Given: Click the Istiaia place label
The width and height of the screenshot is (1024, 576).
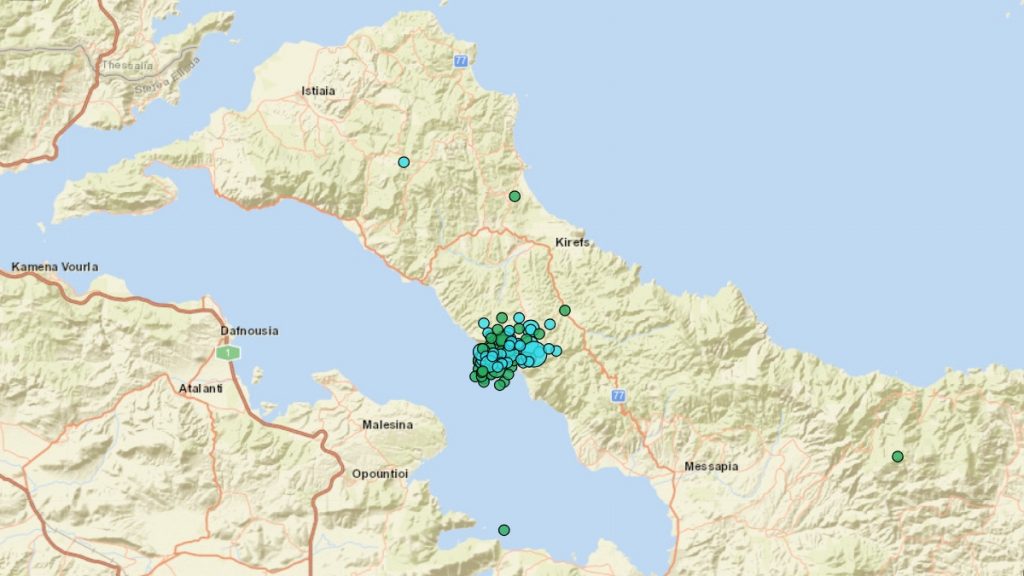Looking at the screenshot, I should 318,91.
